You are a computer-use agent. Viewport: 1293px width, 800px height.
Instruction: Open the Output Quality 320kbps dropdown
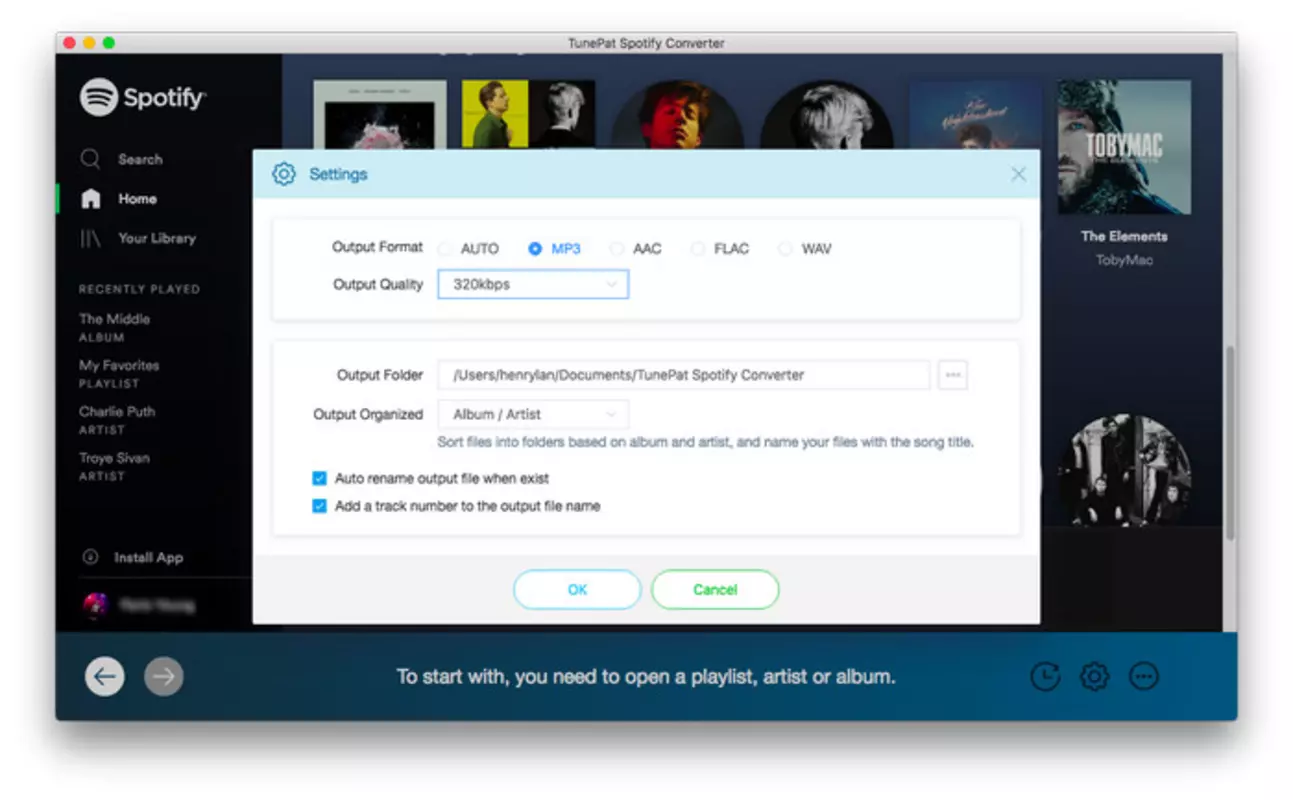(x=533, y=284)
